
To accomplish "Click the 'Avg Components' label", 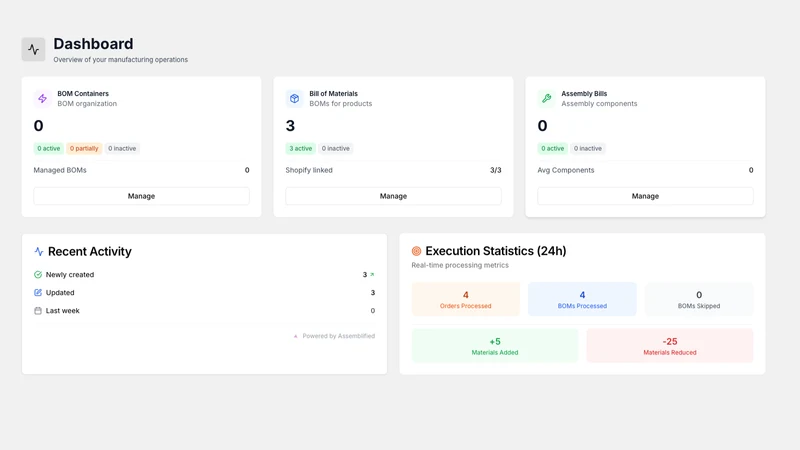I will (x=566, y=170).
